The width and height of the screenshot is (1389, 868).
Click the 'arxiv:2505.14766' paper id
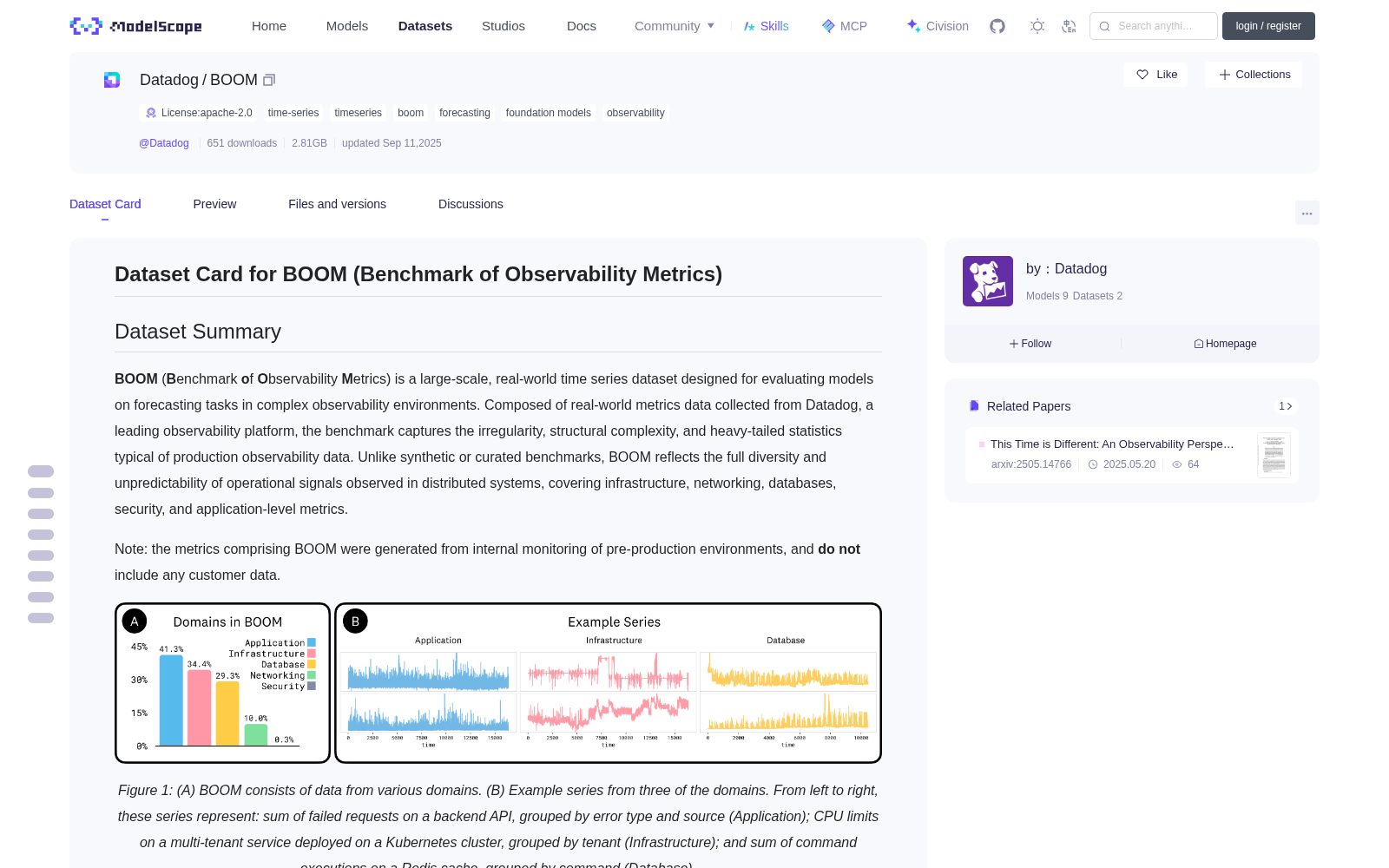coord(1031,464)
